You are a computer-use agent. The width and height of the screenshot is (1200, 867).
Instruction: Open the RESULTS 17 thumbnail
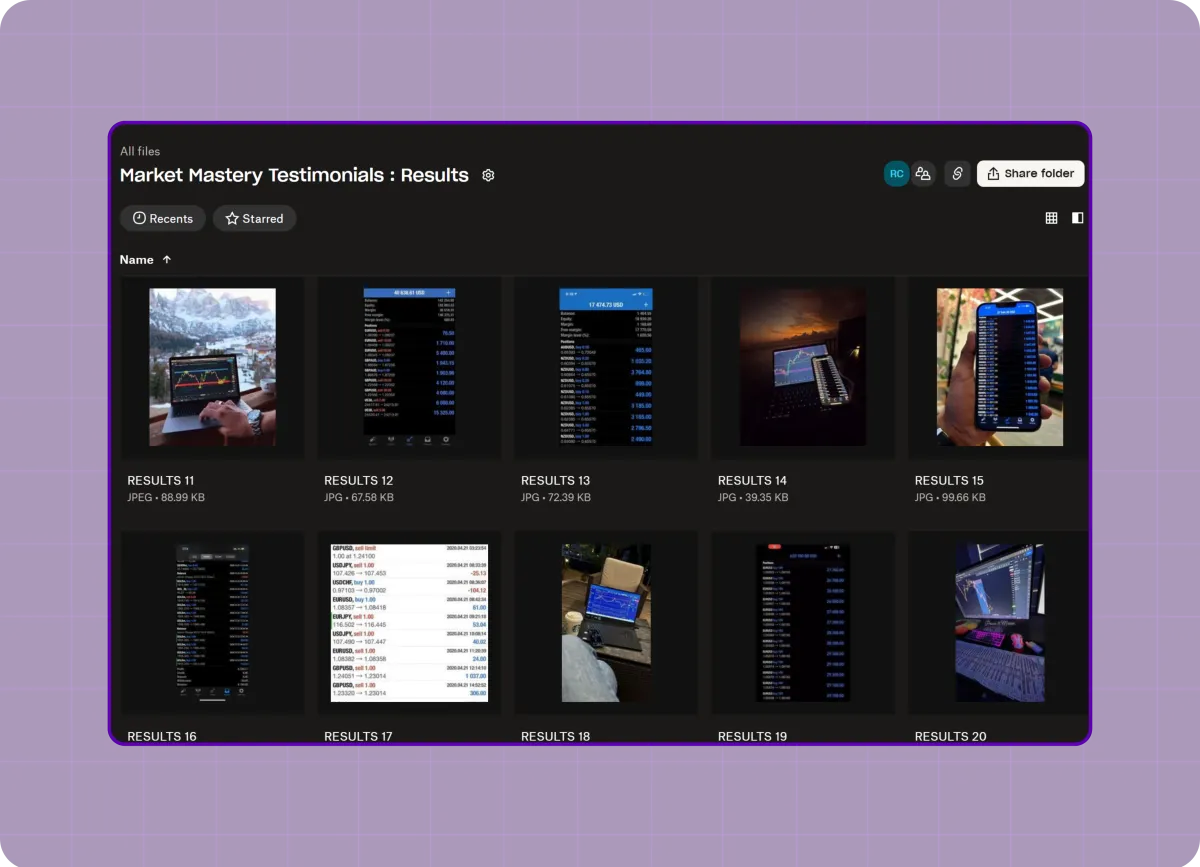[409, 623]
